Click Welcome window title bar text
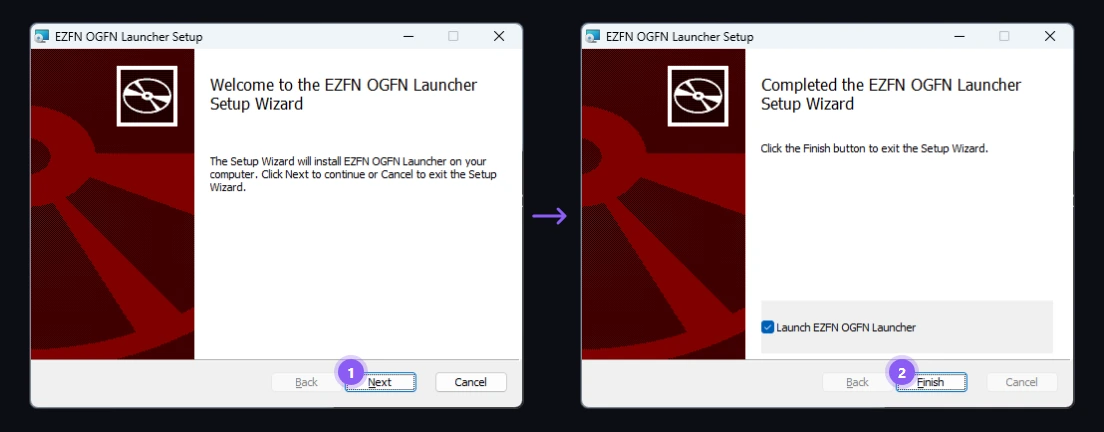 pyautogui.click(x=129, y=37)
